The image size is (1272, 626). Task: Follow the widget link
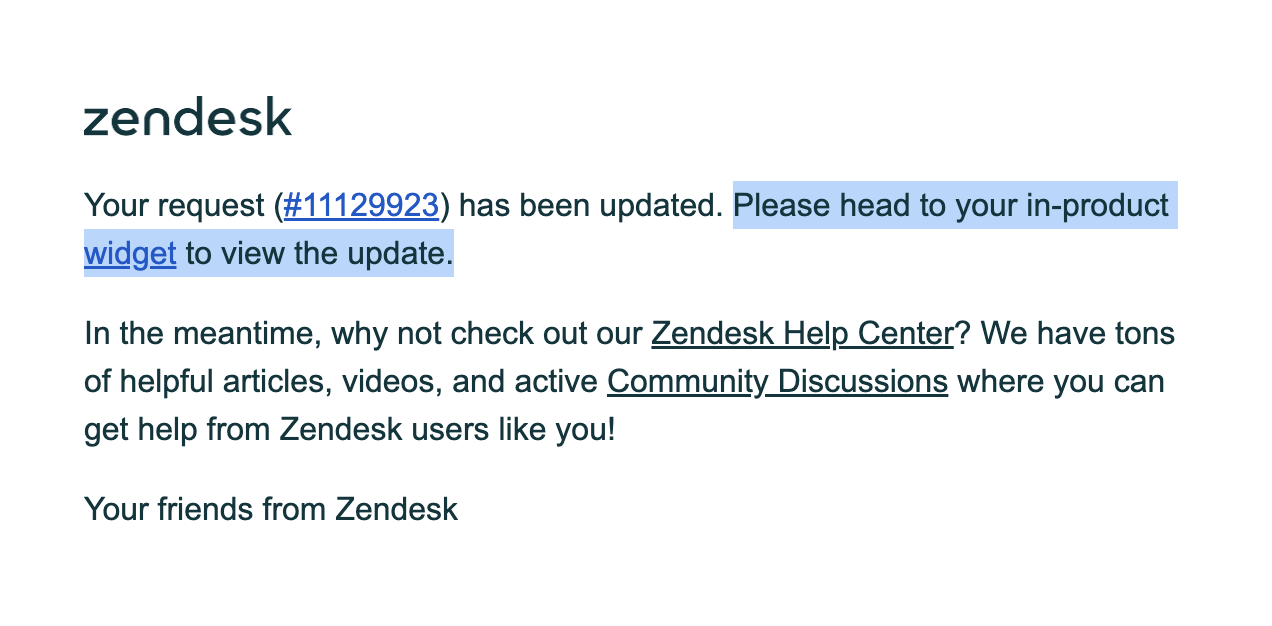click(130, 254)
